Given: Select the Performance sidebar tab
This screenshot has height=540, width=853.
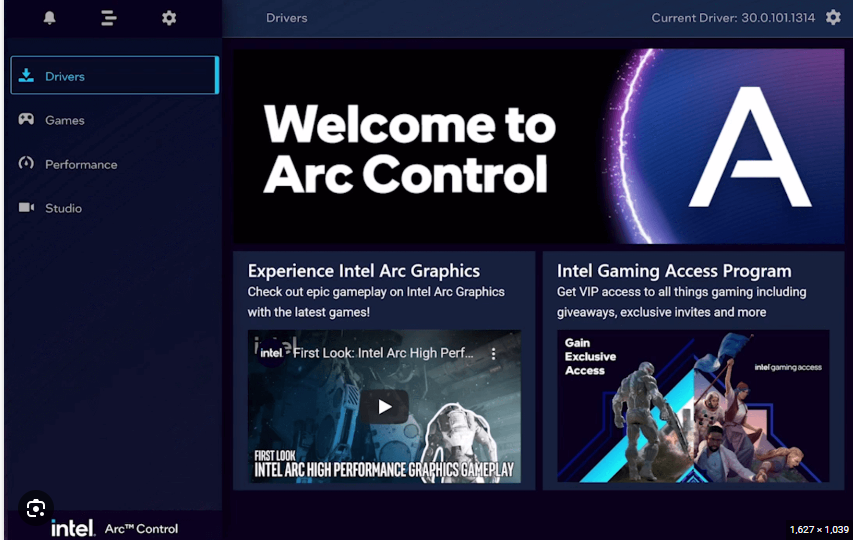Looking at the screenshot, I should [x=115, y=164].
